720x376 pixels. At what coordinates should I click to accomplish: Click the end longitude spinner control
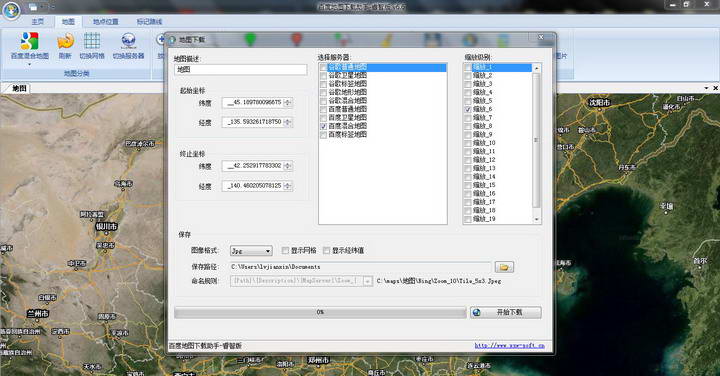(x=288, y=186)
